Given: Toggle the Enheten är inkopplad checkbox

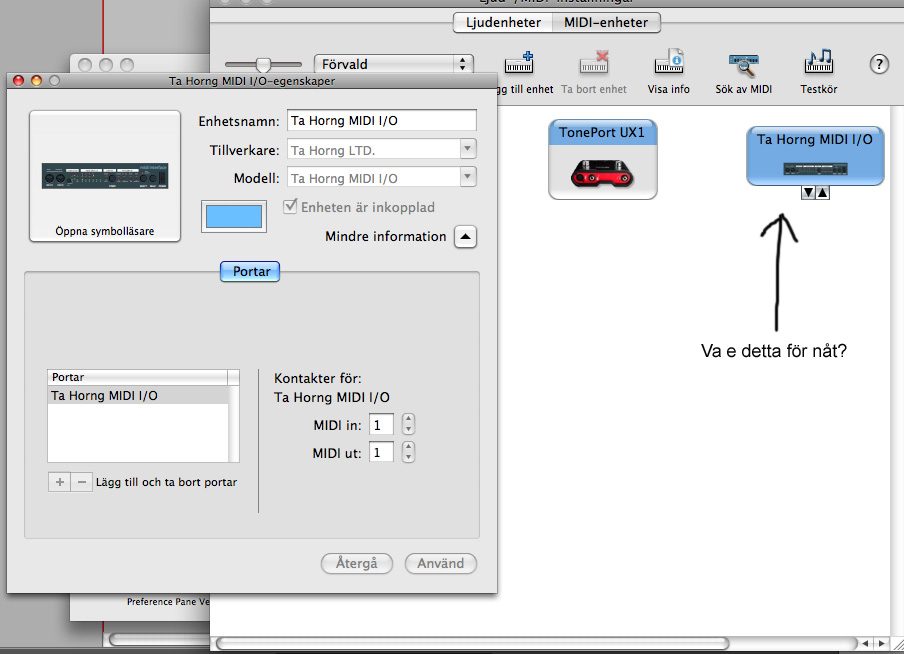Looking at the screenshot, I should 290,206.
